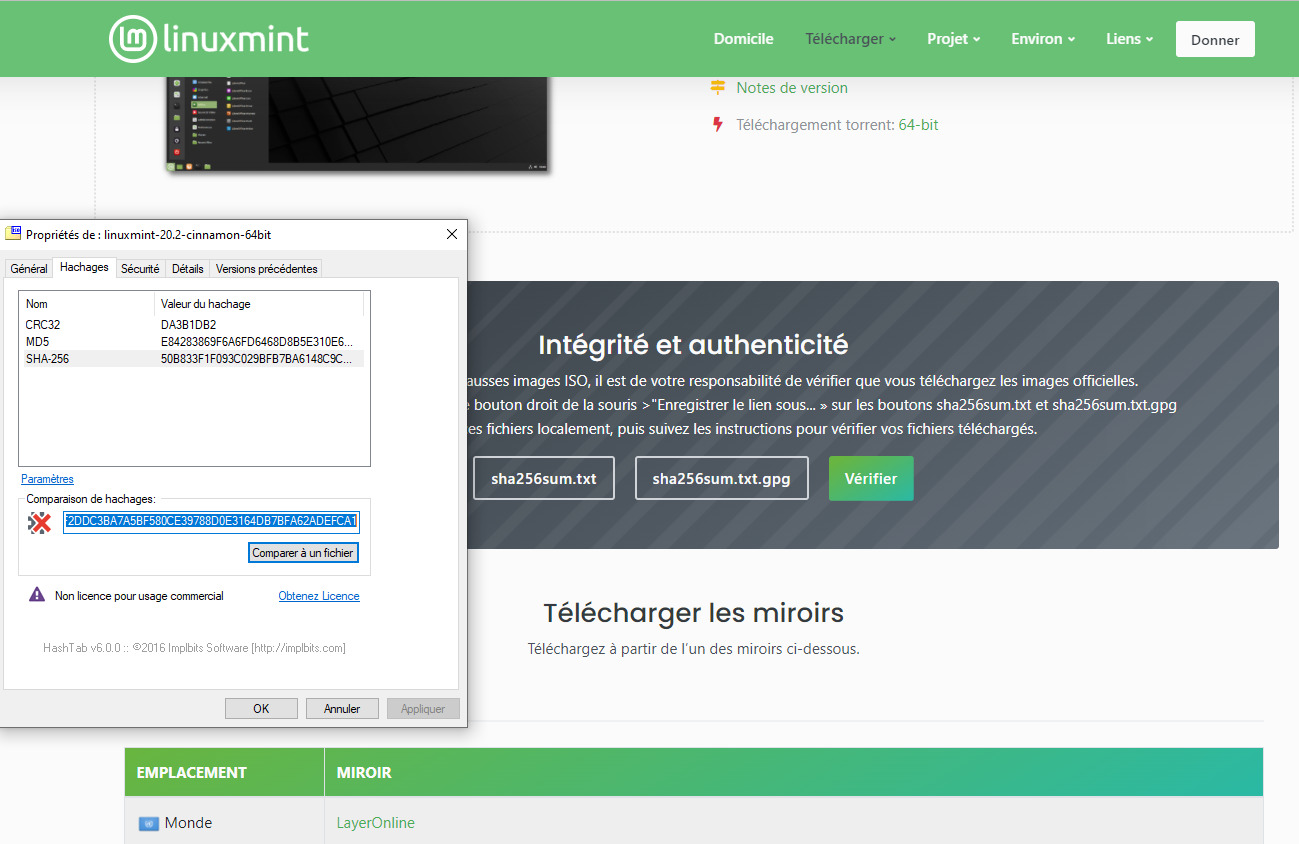This screenshot has width=1299, height=844.
Task: Click the purple warning triangle icon
Action: coord(37,595)
